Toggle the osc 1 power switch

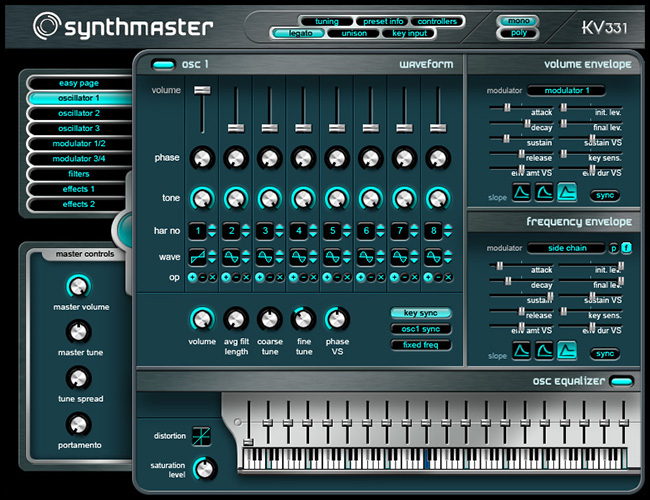(163, 64)
